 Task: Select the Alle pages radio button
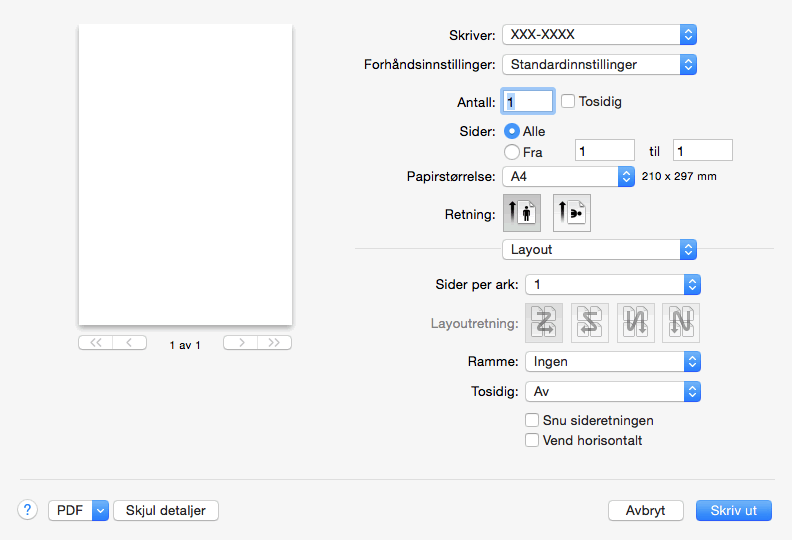coord(512,131)
